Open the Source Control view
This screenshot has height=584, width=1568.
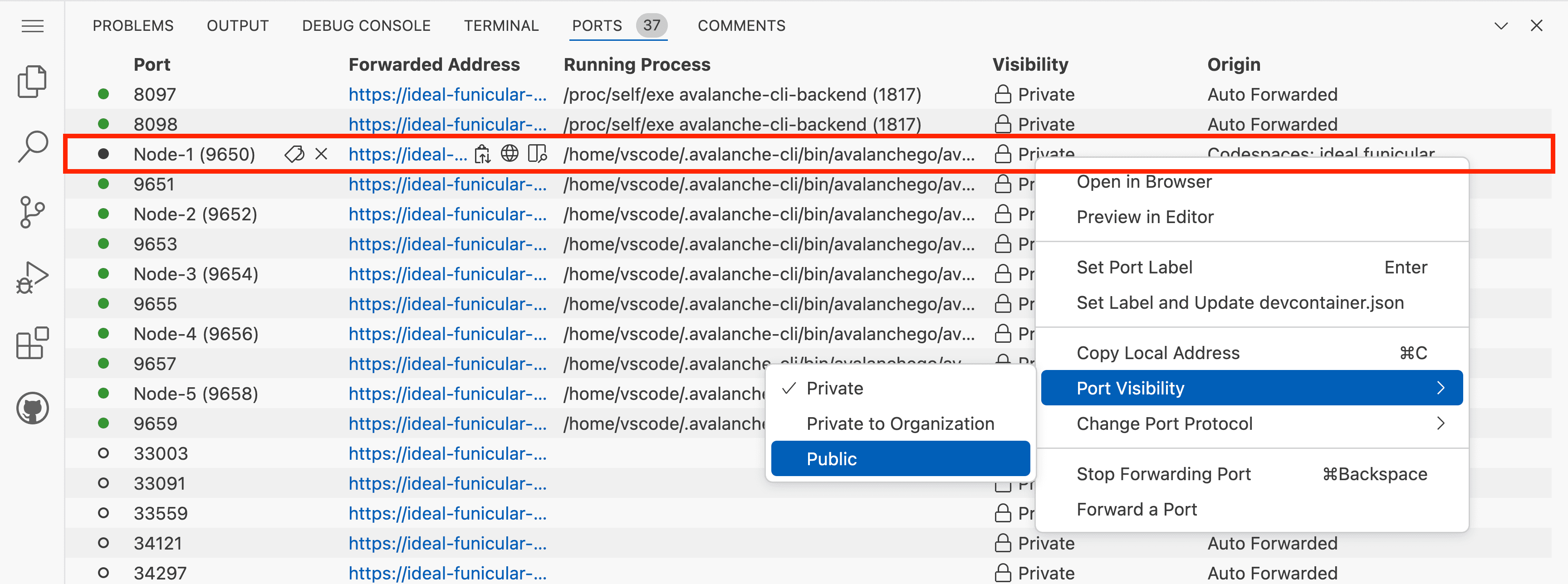(32, 212)
